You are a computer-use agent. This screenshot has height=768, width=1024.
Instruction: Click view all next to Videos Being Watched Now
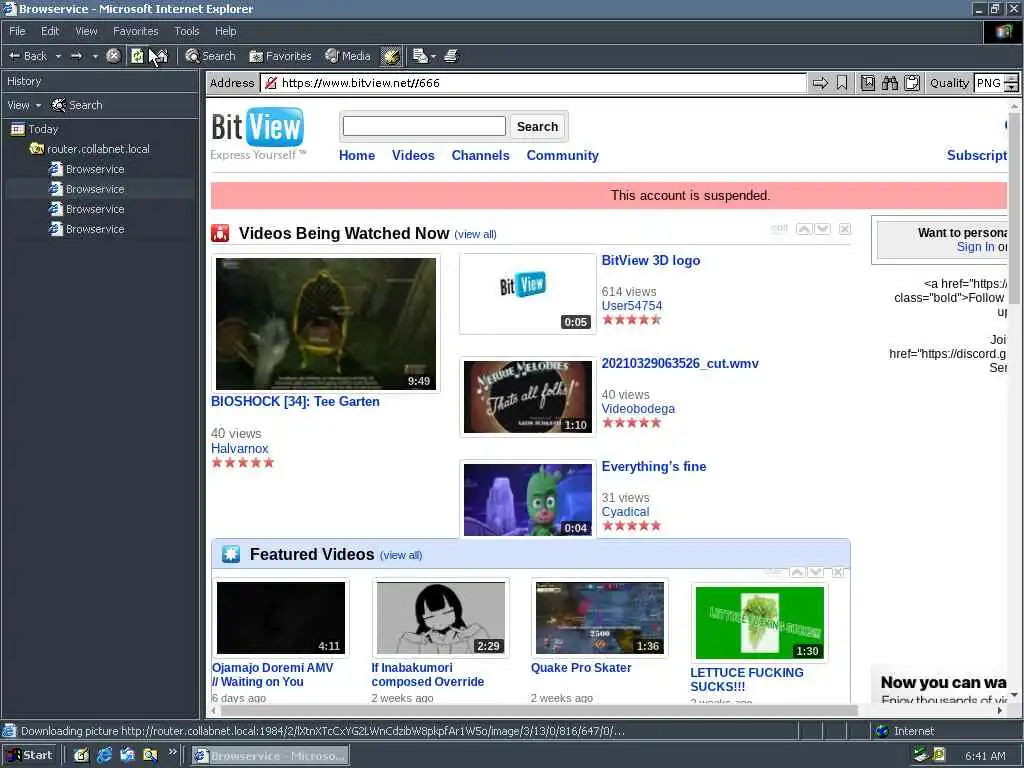click(475, 234)
